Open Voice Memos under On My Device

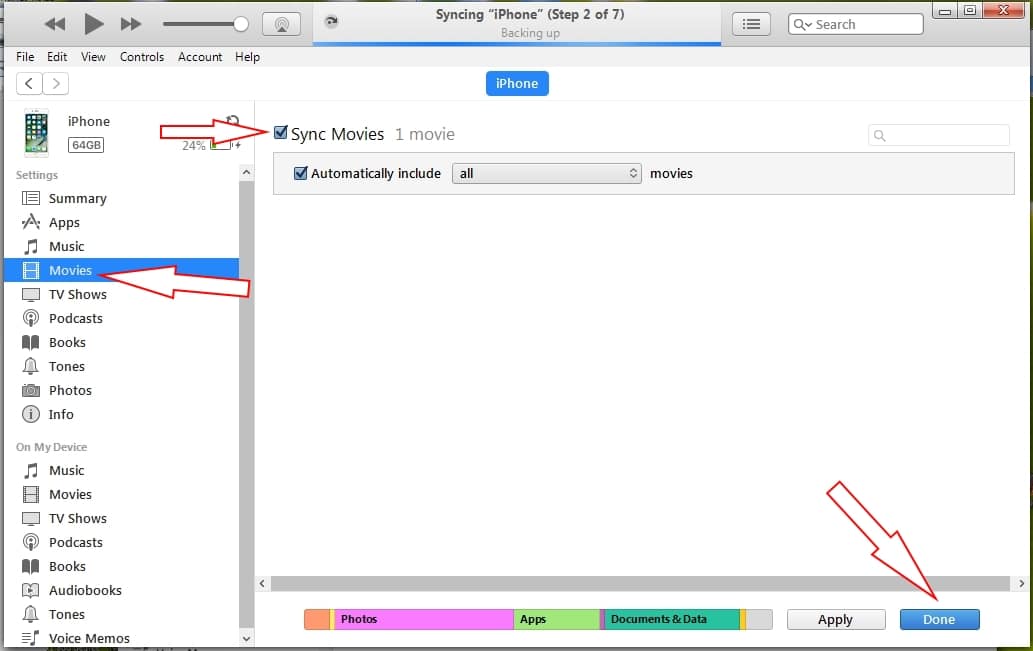pyautogui.click(x=122, y=638)
